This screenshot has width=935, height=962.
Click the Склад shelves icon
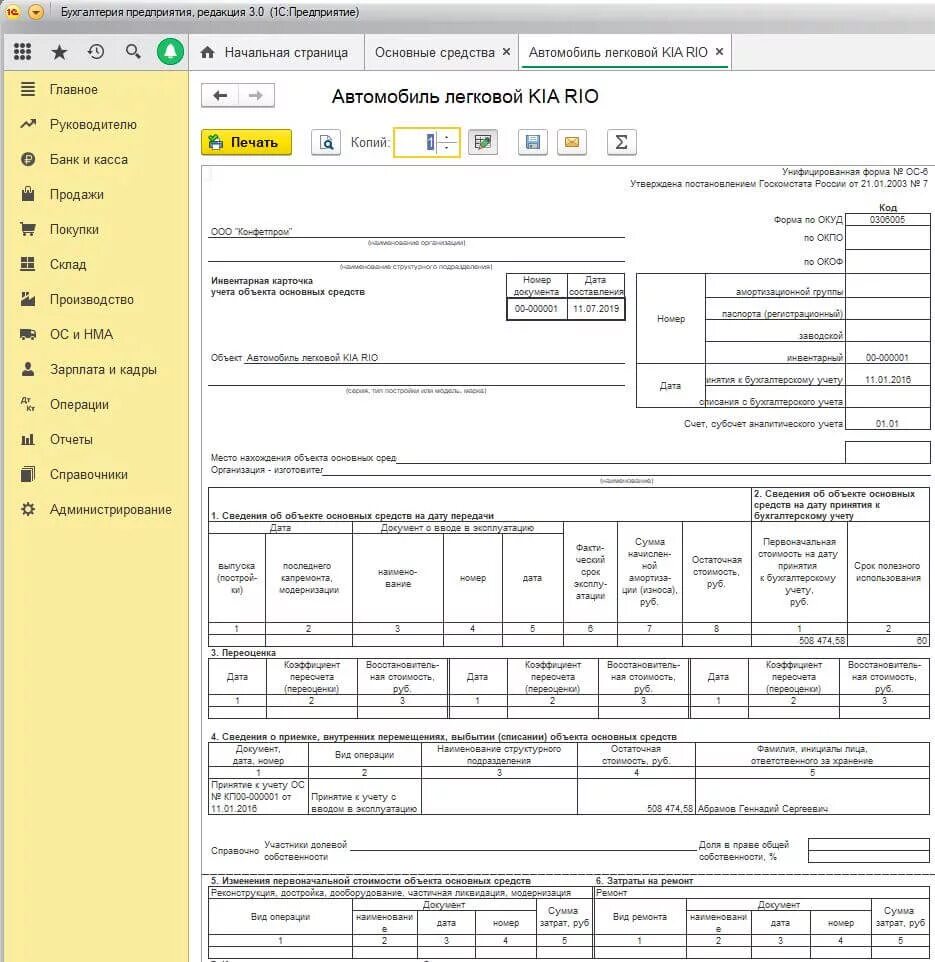click(x=28, y=264)
